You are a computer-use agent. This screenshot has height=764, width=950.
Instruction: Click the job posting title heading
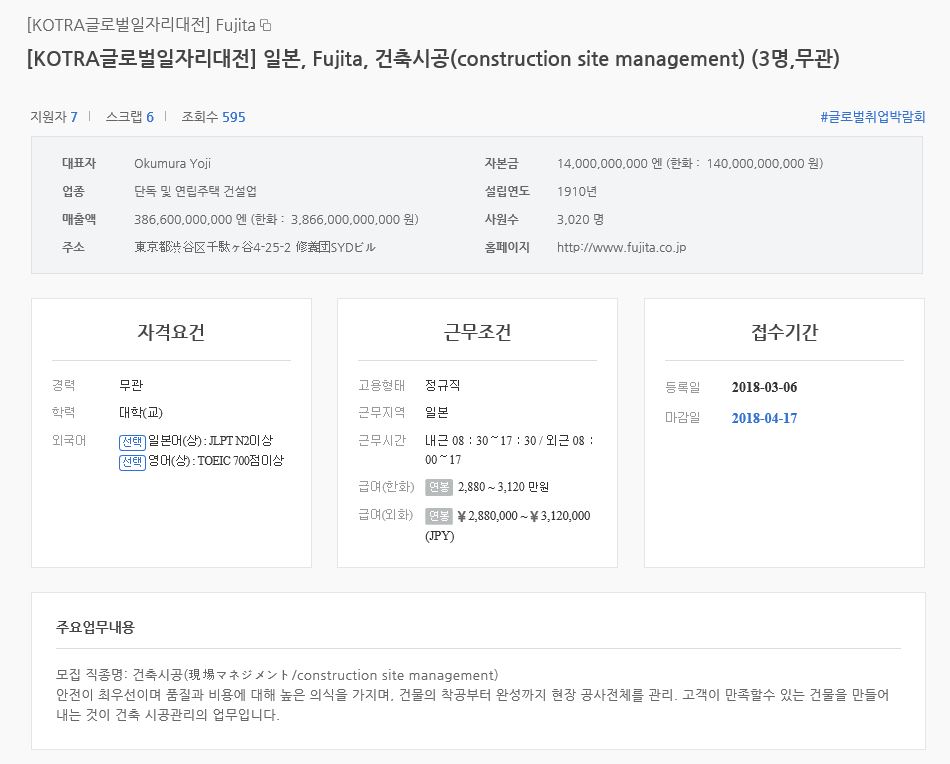433,59
